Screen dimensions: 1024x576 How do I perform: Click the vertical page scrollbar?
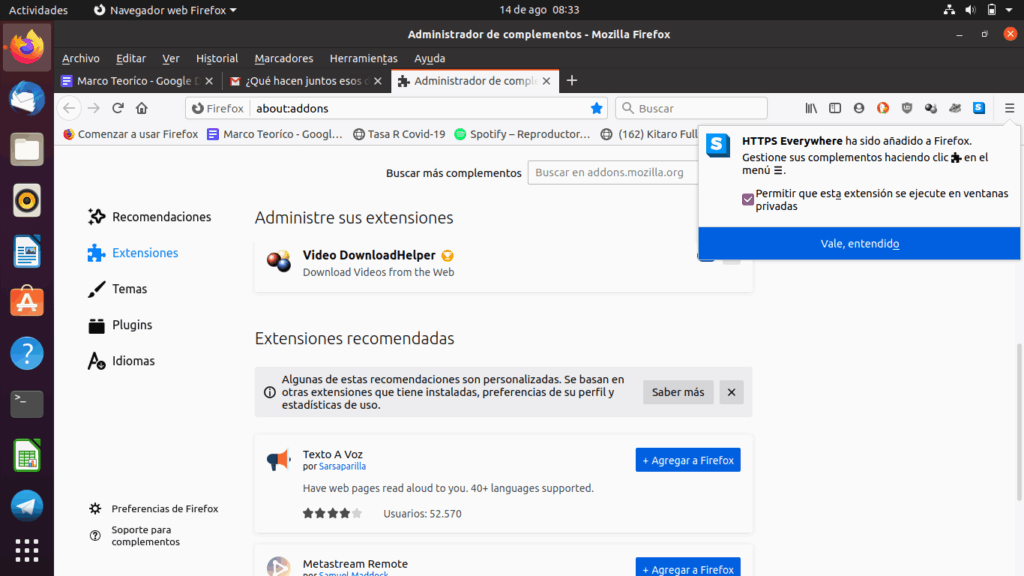1019,422
